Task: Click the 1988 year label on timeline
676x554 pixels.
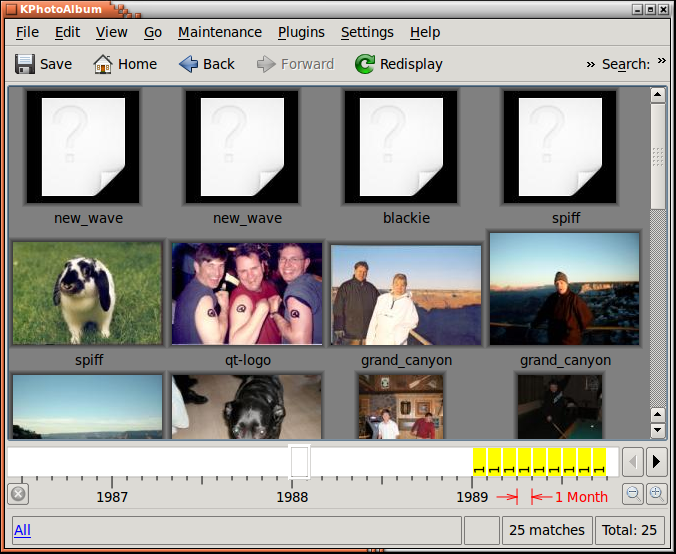Action: [292, 497]
